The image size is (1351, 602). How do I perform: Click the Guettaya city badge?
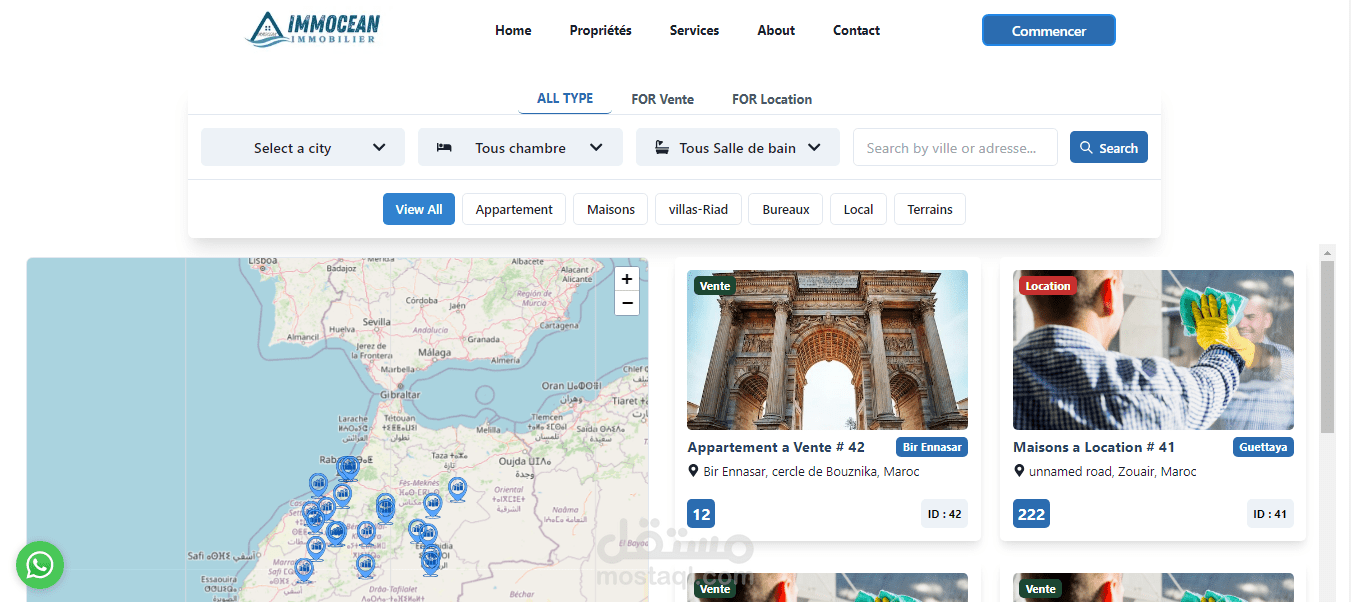pos(1263,447)
